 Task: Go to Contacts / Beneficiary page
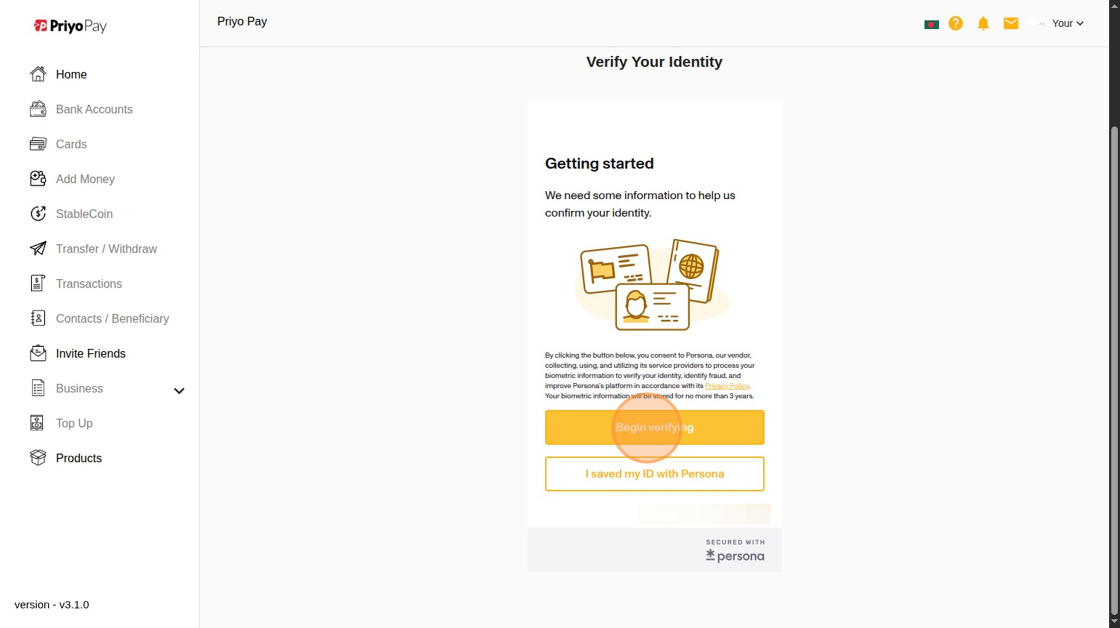tap(112, 319)
